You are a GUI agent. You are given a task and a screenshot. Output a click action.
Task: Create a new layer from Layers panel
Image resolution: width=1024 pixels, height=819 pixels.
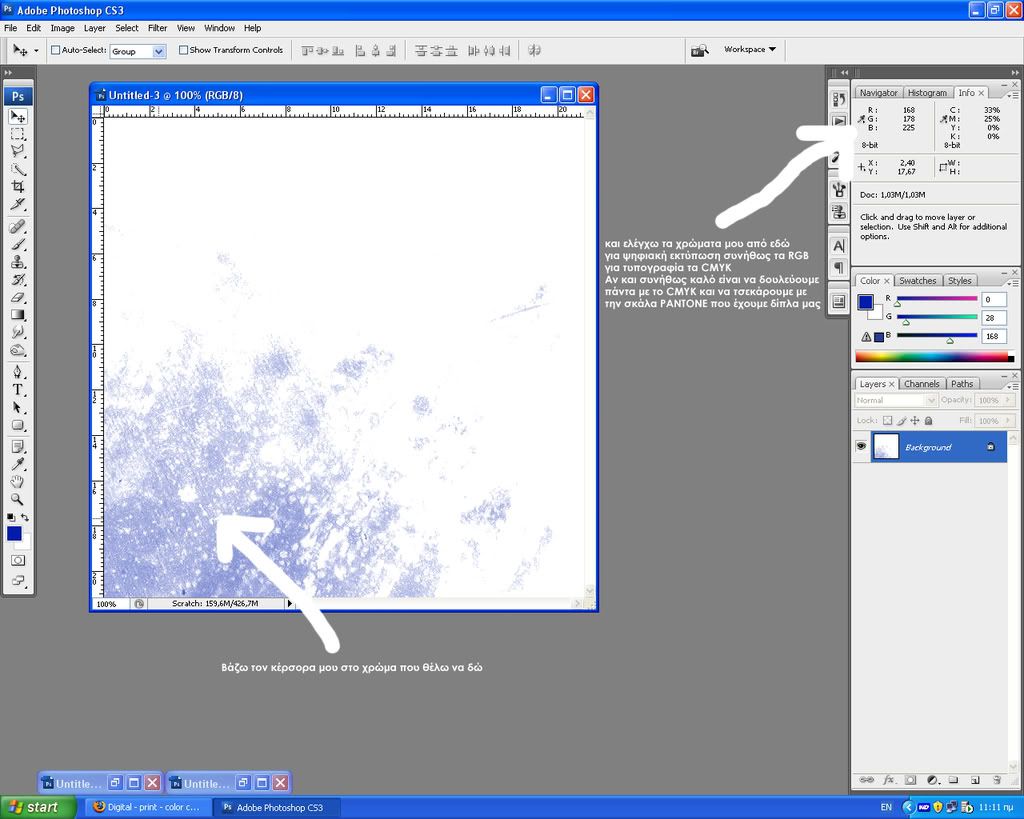975,779
